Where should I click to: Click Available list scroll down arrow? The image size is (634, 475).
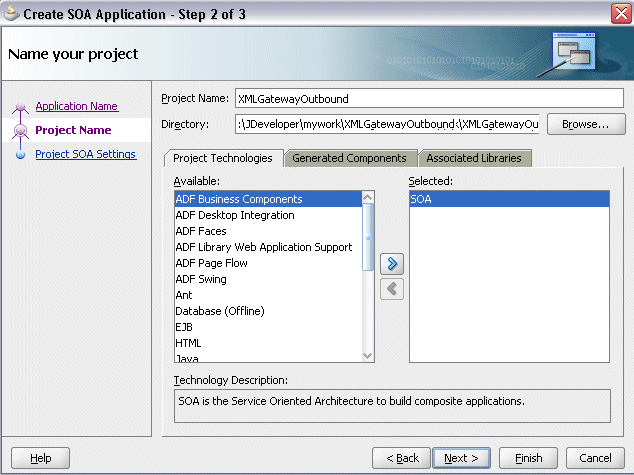tap(368, 356)
